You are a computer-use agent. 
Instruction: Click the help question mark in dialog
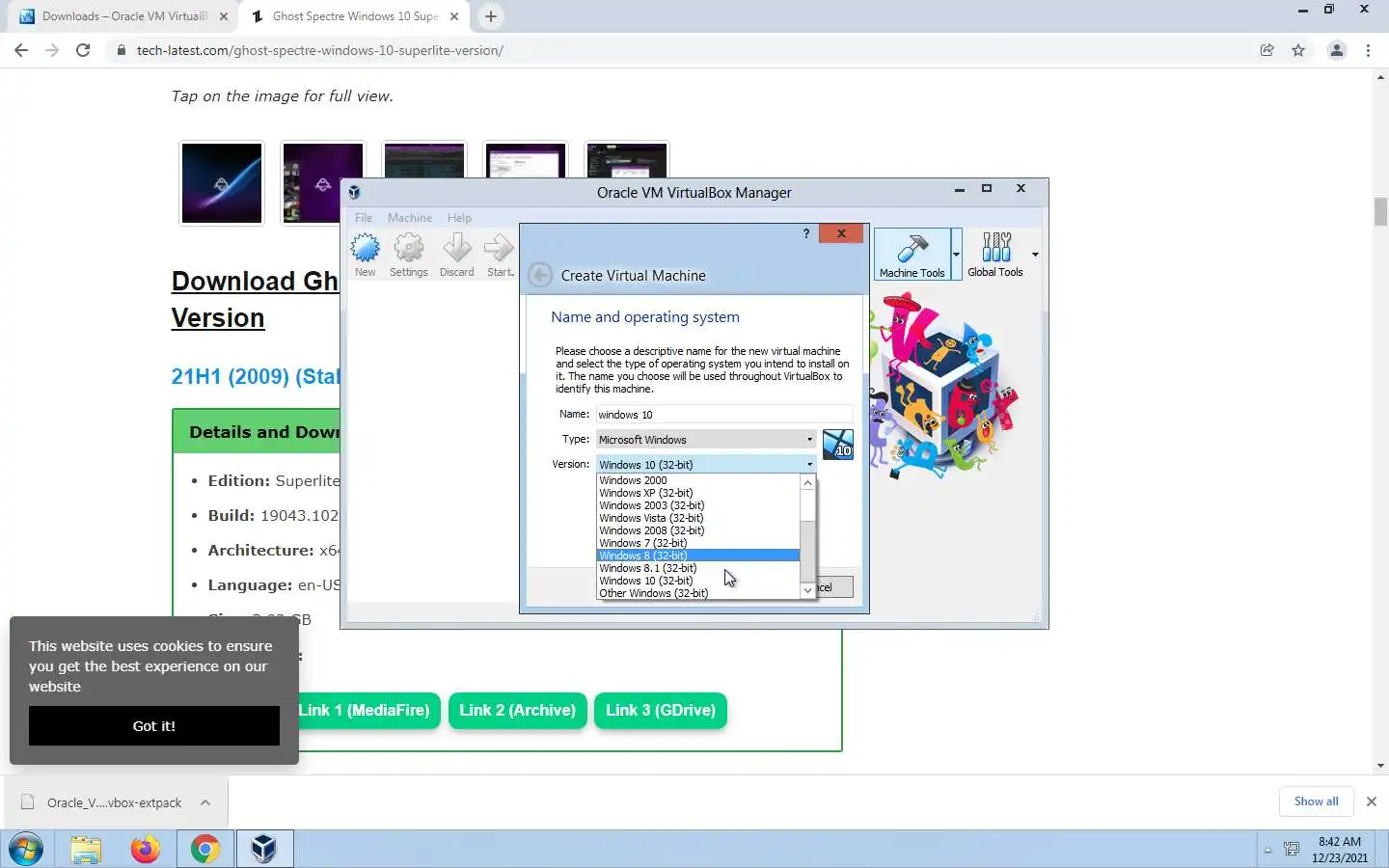(806, 233)
